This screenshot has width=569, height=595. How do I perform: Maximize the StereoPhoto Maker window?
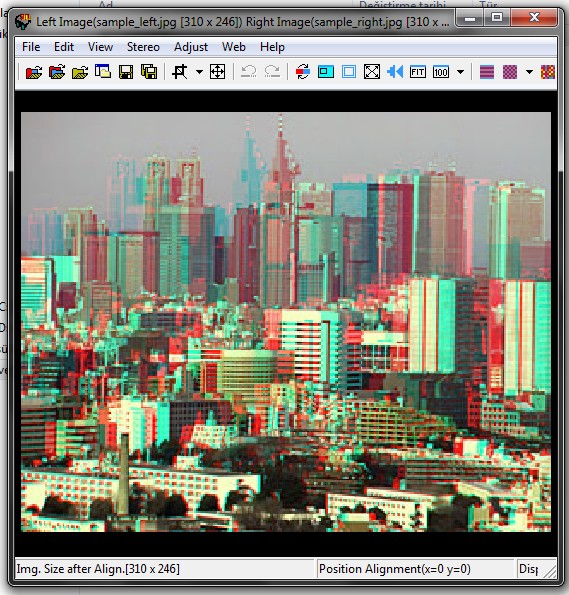497,18
